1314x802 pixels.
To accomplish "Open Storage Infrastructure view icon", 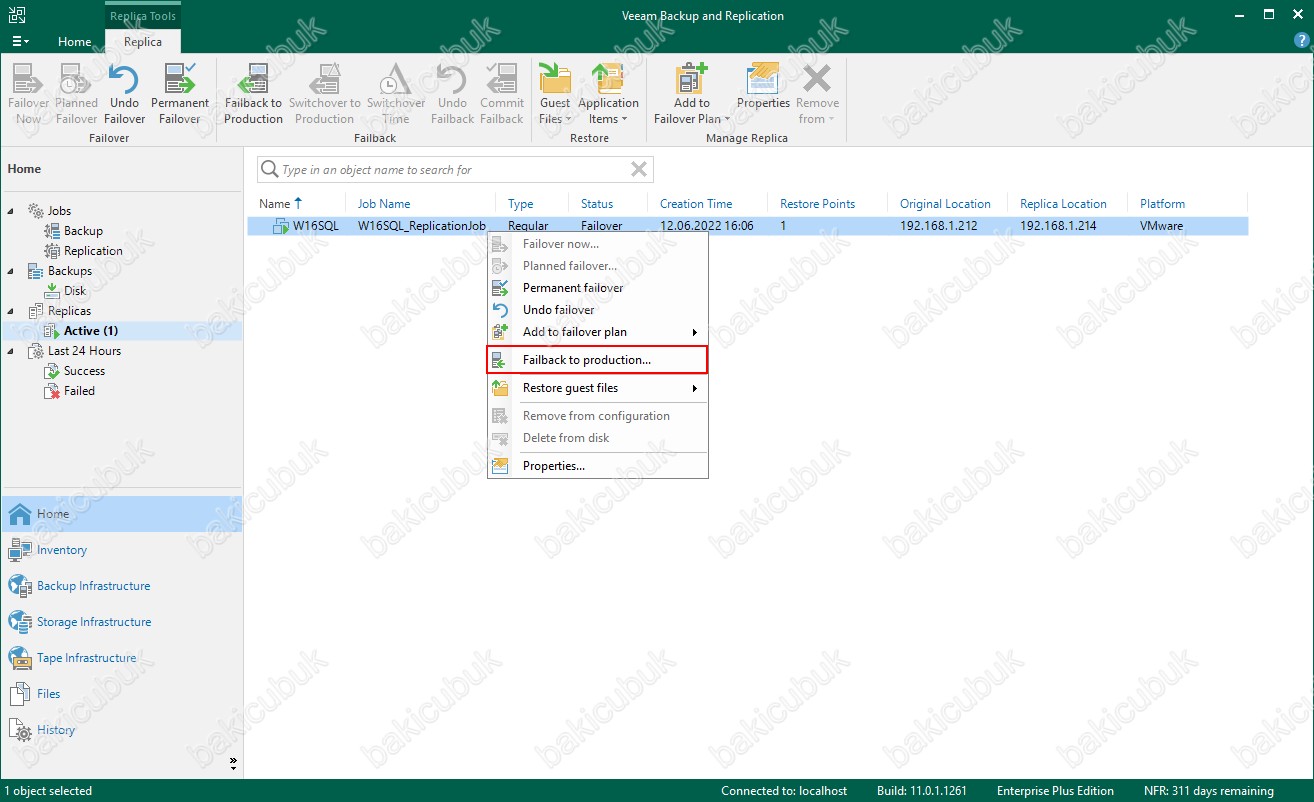I will pos(20,622).
